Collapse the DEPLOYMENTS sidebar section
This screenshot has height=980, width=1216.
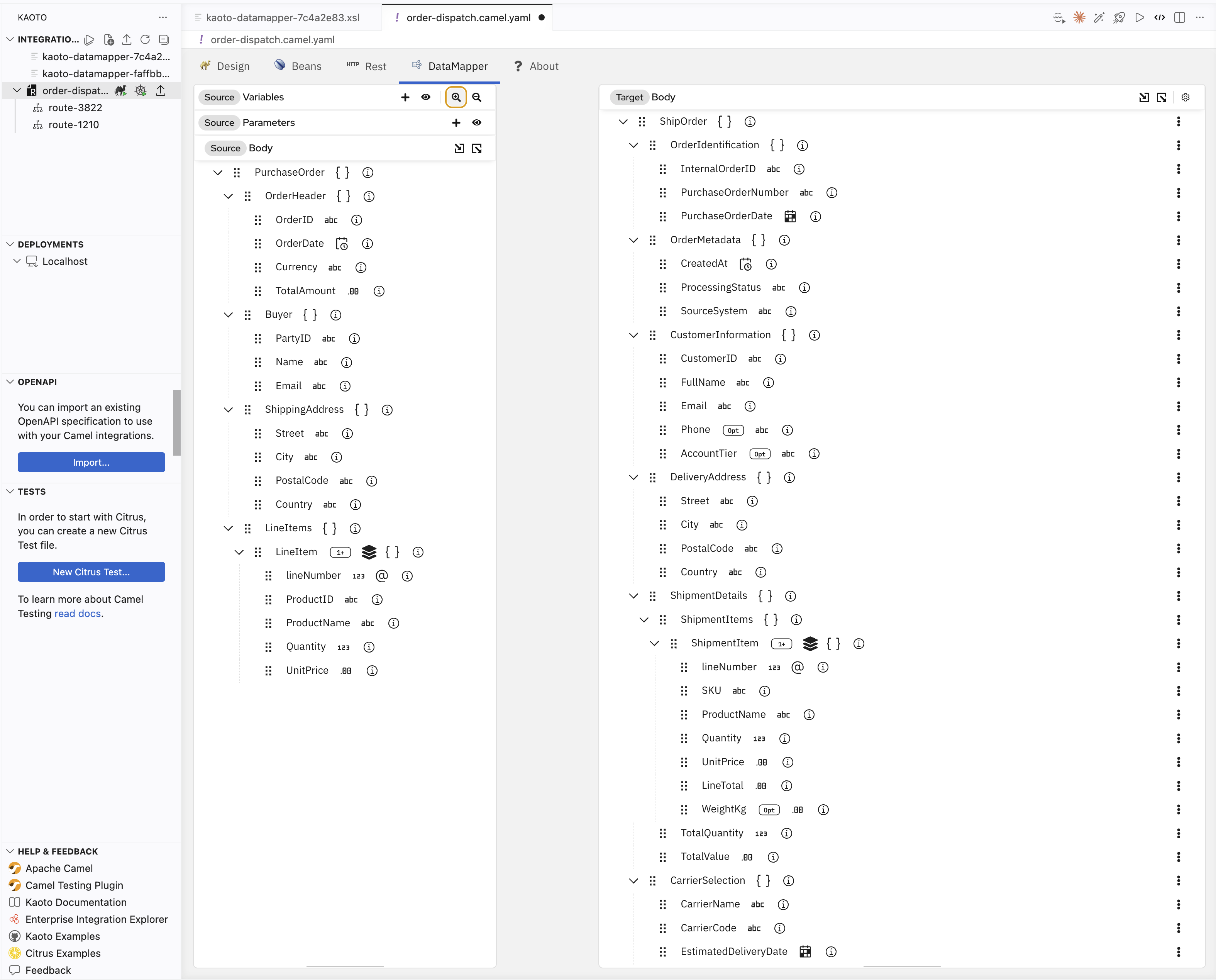[10, 244]
